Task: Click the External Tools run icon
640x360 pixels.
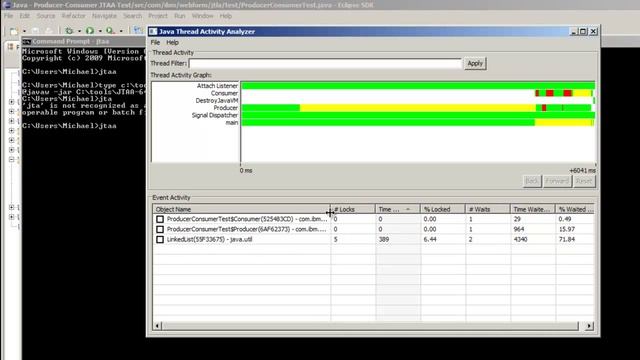Action: [x=110, y=31]
